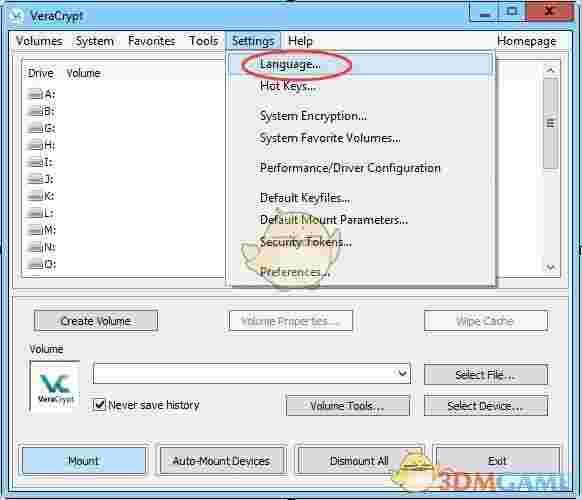Open the Help menu
Image resolution: width=582 pixels, height=500 pixels.
pos(300,41)
